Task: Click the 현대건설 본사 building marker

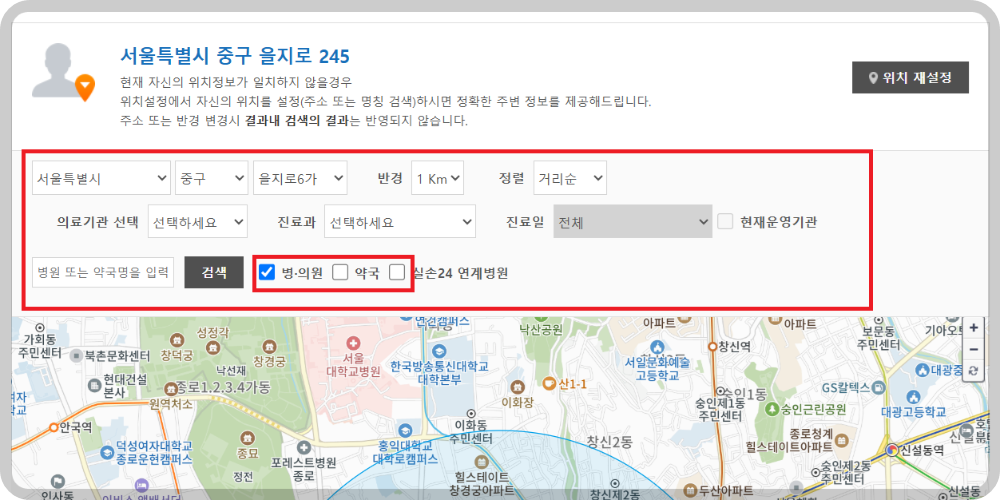Action: click(x=94, y=385)
